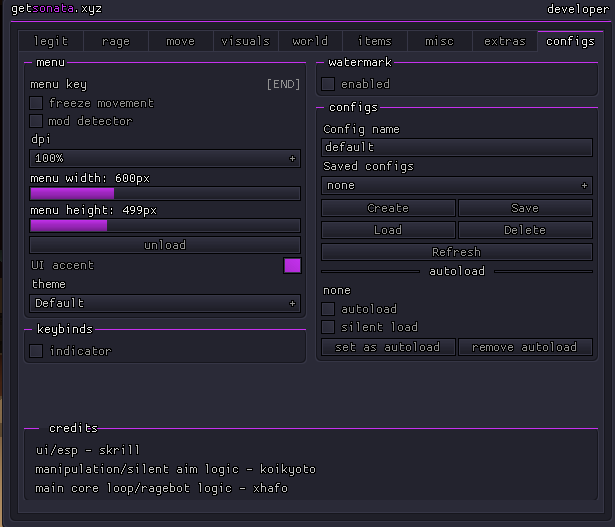Screen dimensions: 615x527
Task: Open the extras tab
Action: coord(505,41)
